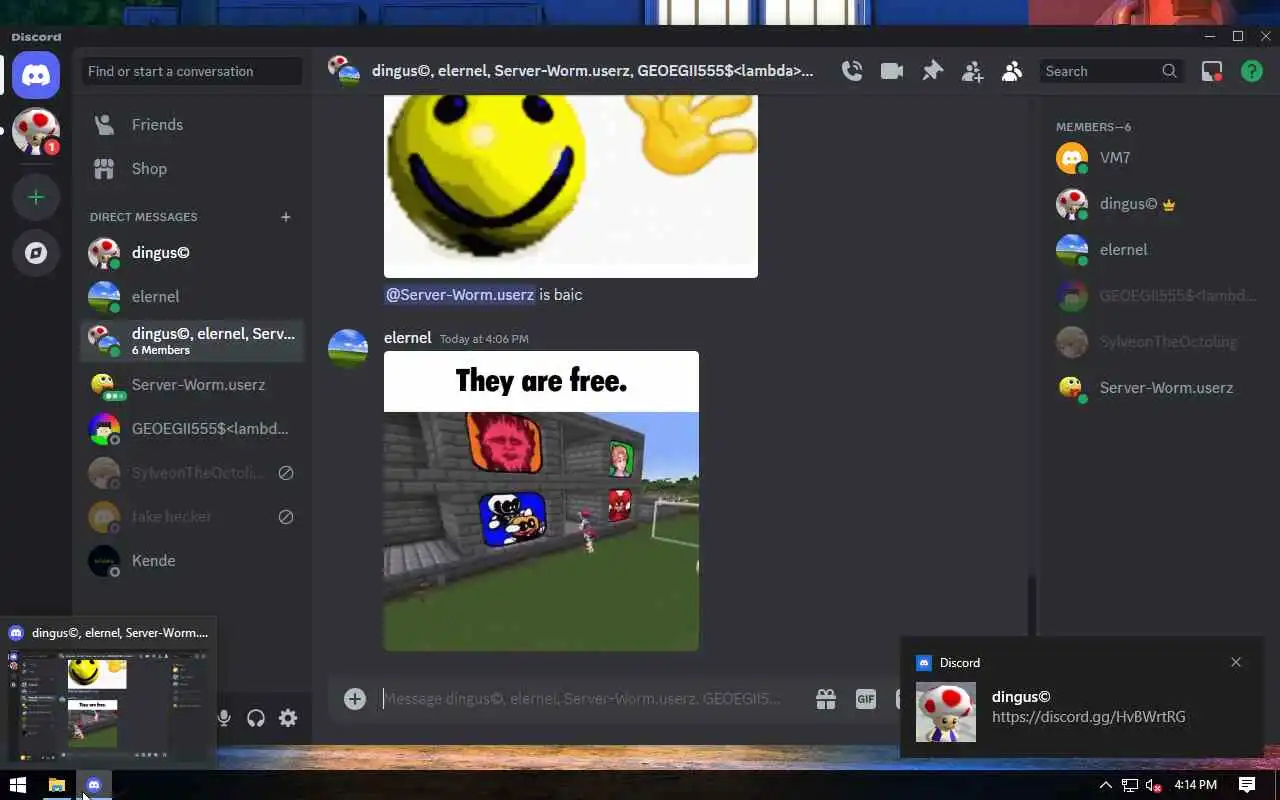Create a new DM with plus
This screenshot has height=800, width=1280.
click(286, 217)
